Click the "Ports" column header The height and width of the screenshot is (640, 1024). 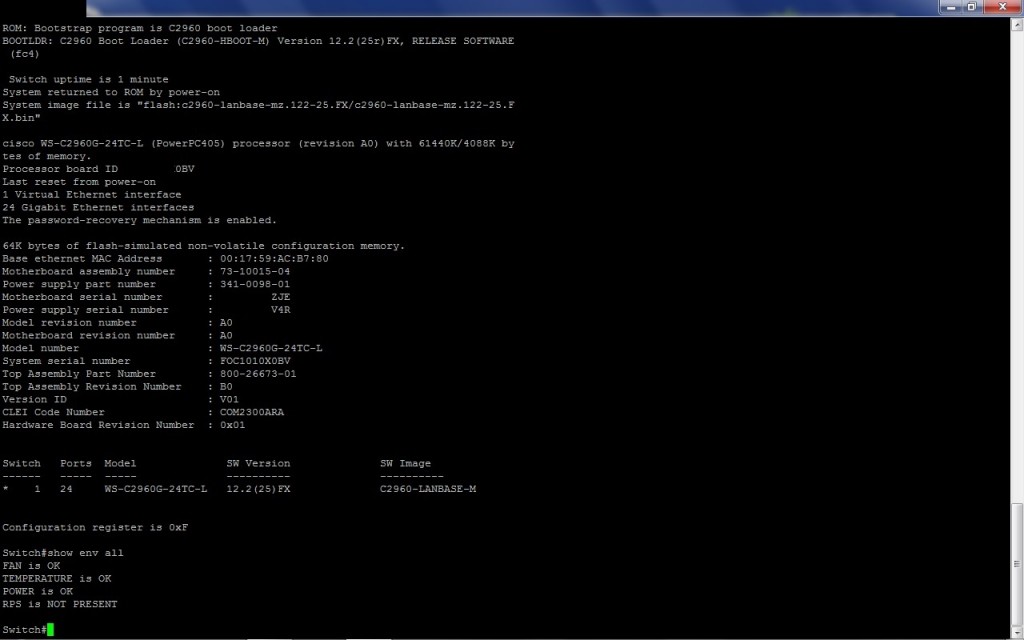[76, 464]
